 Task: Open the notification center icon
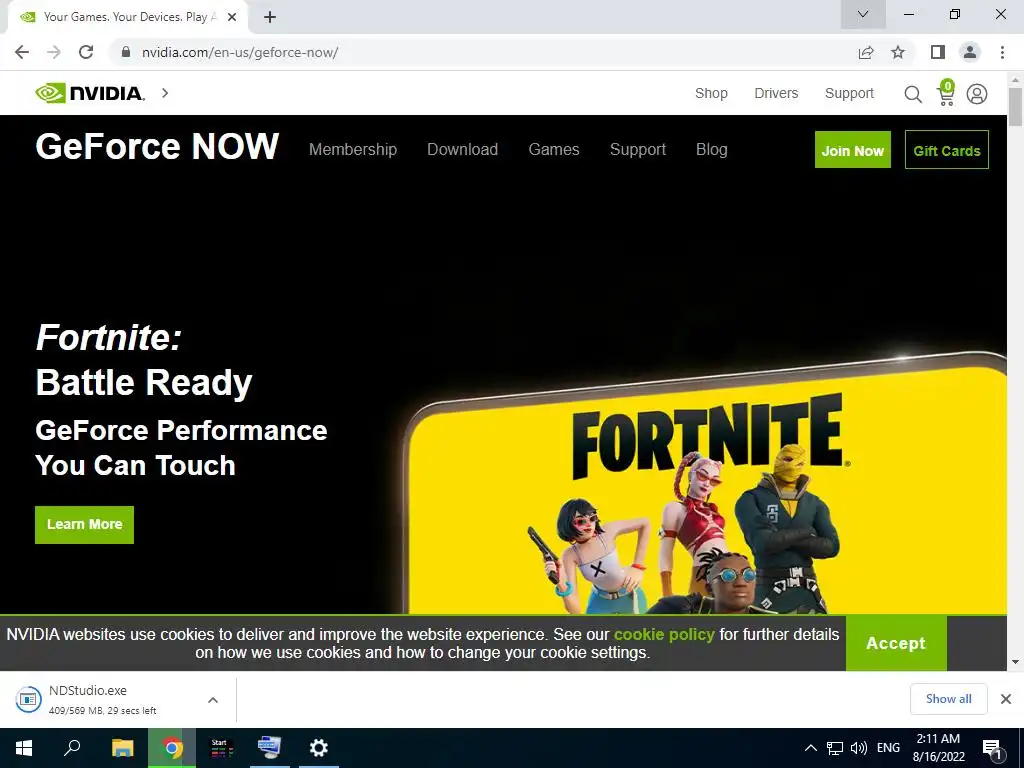[993, 748]
